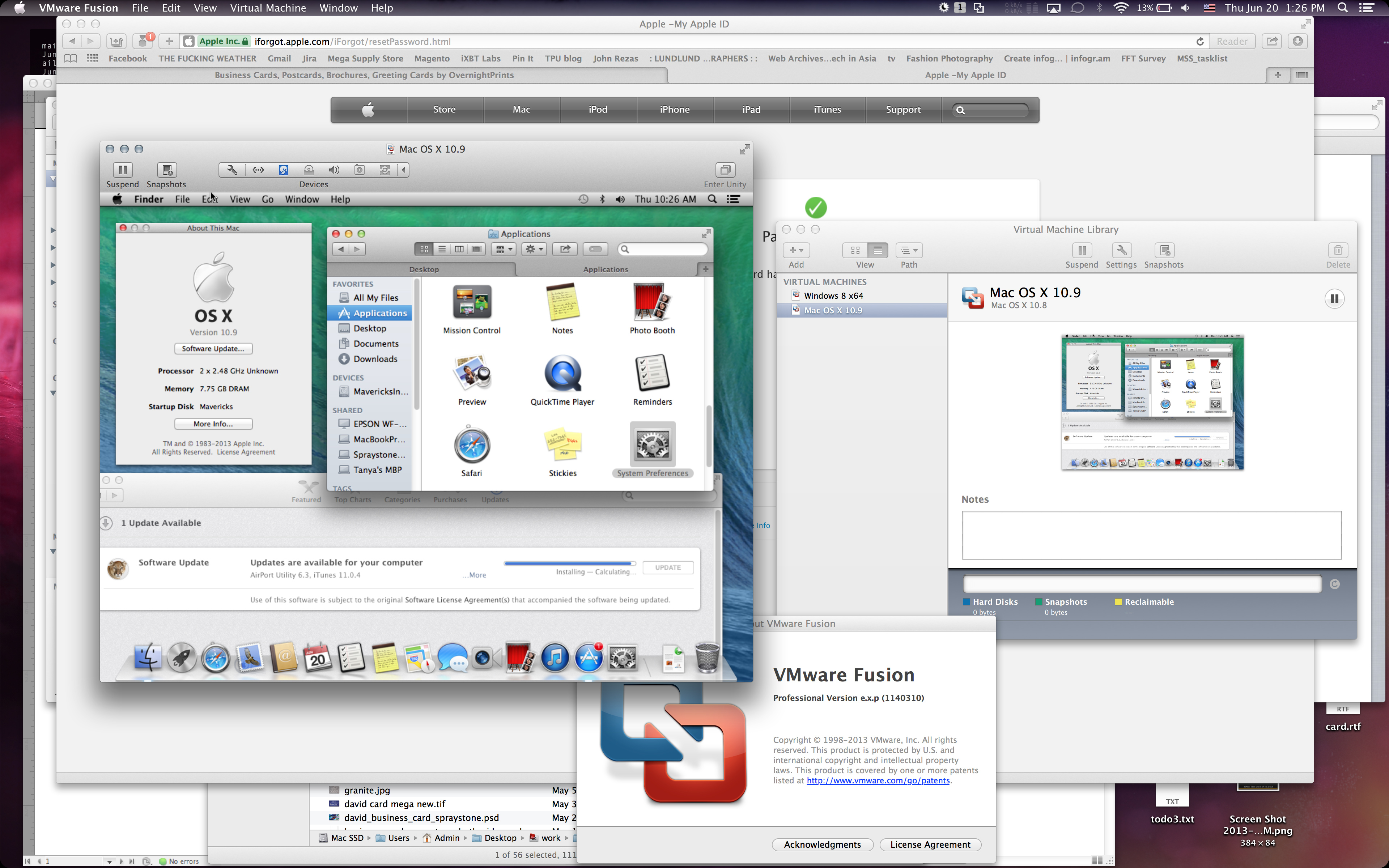
Task: Switch Finder to list view
Action: pyautogui.click(x=442, y=249)
